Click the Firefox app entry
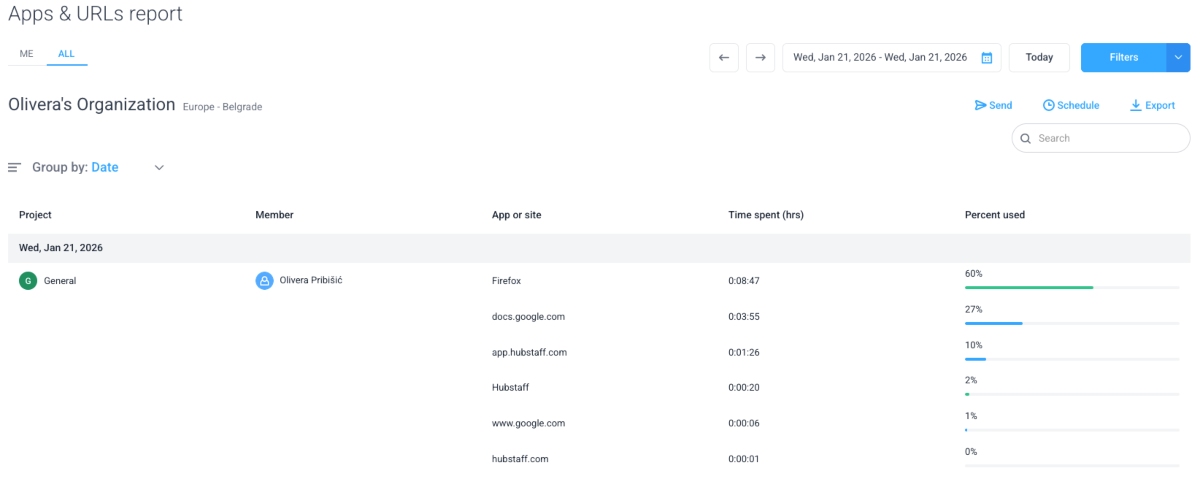1200x487 pixels. point(506,281)
